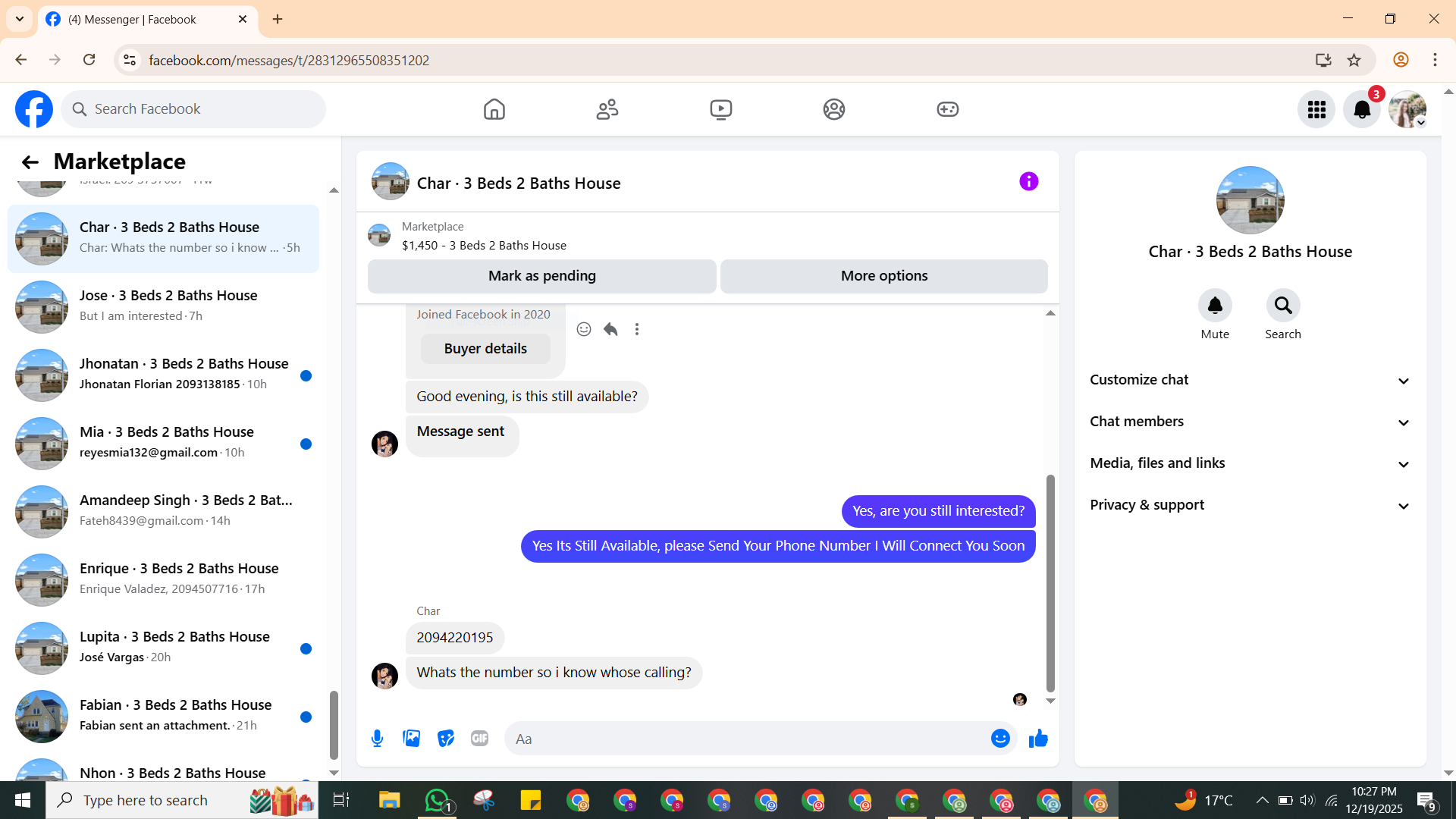Send a thumbs up like
Image resolution: width=1456 pixels, height=819 pixels.
(x=1038, y=739)
